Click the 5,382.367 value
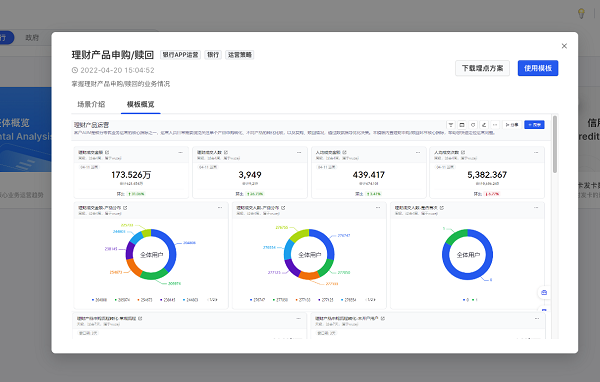The height and width of the screenshot is (382, 600). tap(487, 175)
